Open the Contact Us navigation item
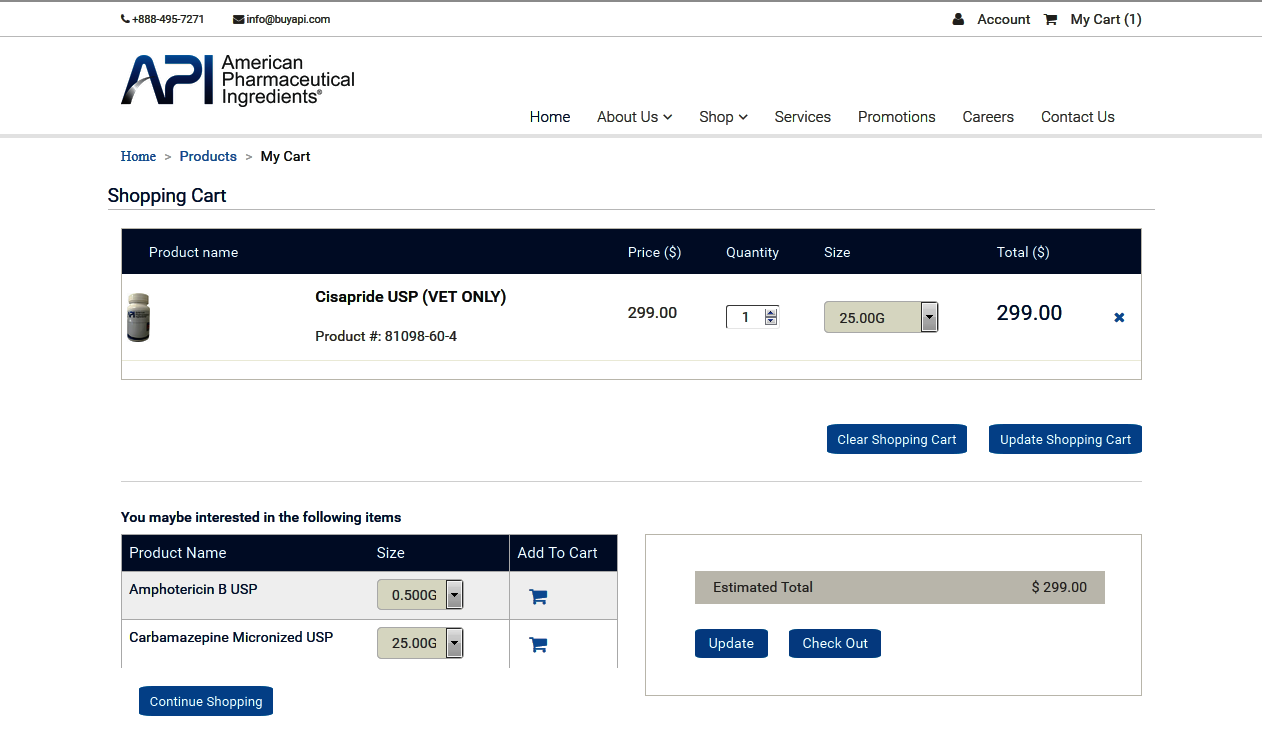Image resolution: width=1262 pixels, height=743 pixels. [x=1078, y=117]
